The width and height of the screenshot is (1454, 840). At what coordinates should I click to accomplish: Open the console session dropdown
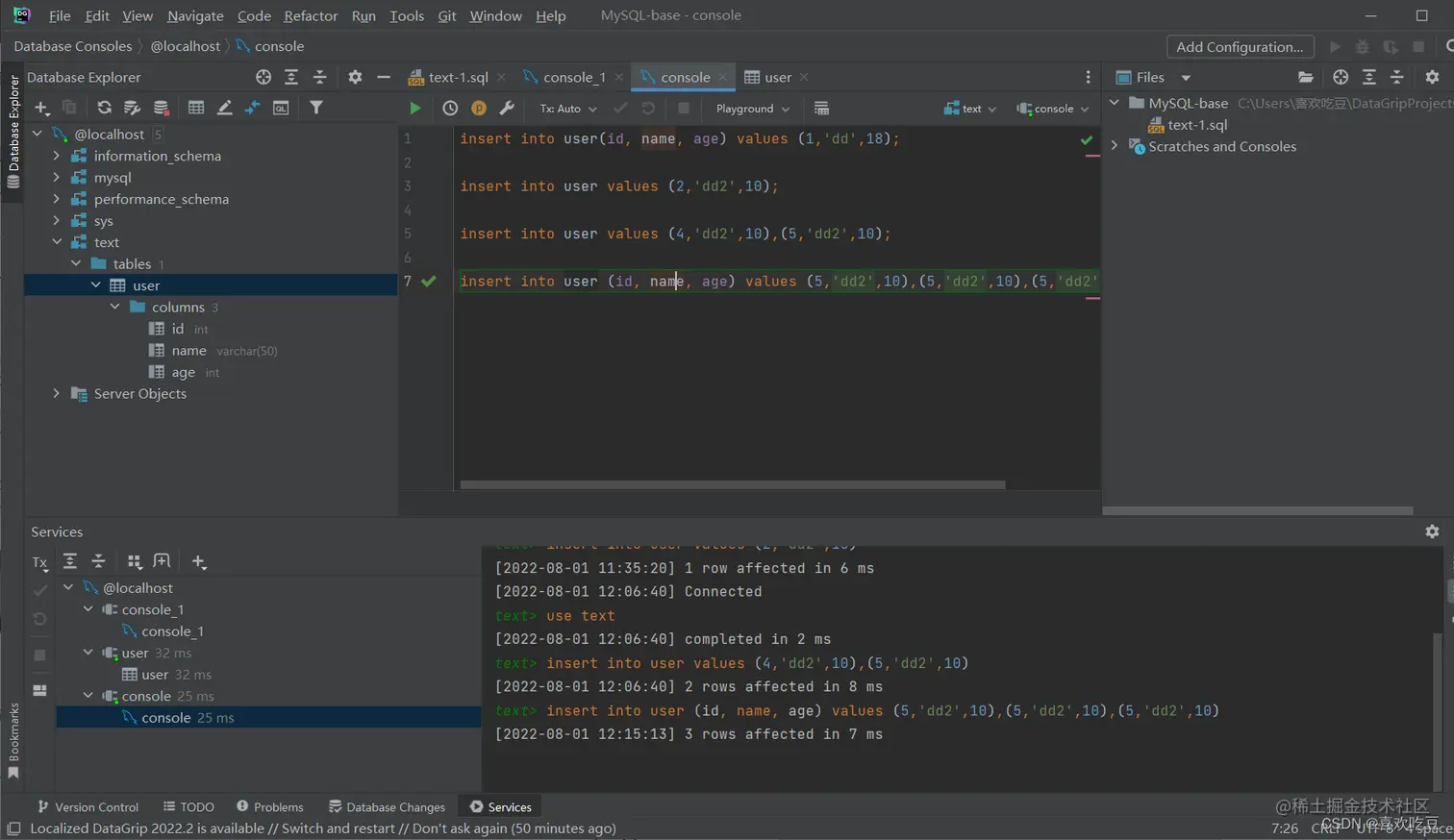point(1053,109)
